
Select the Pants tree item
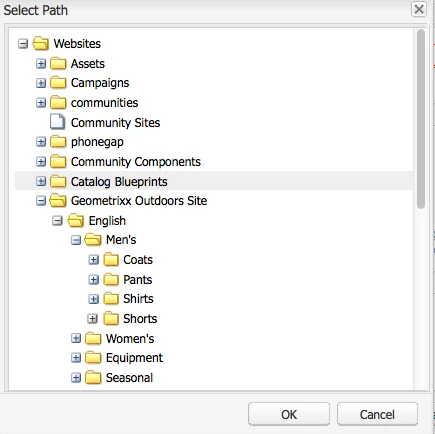click(137, 279)
